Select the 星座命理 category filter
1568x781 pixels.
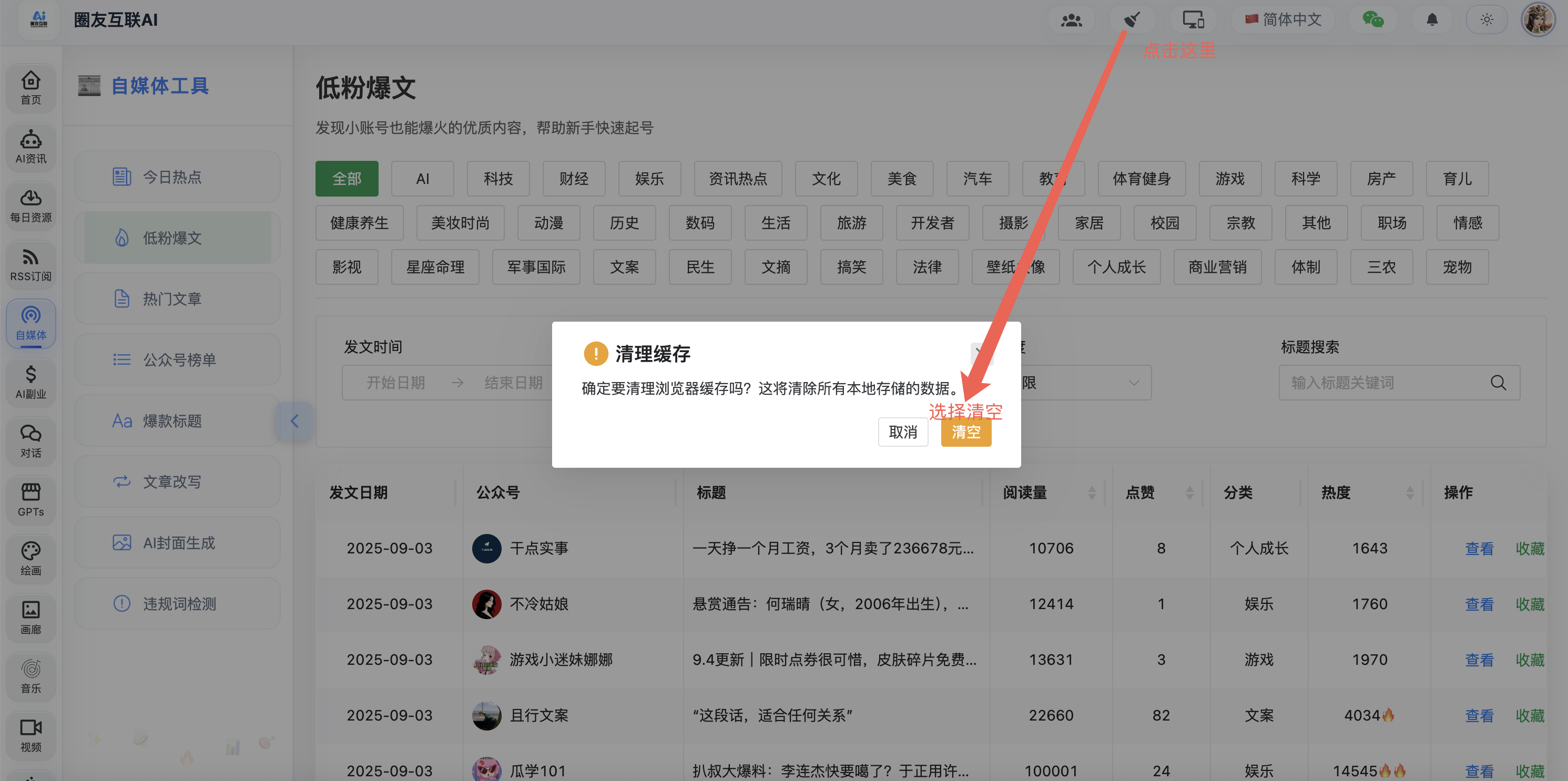435,267
